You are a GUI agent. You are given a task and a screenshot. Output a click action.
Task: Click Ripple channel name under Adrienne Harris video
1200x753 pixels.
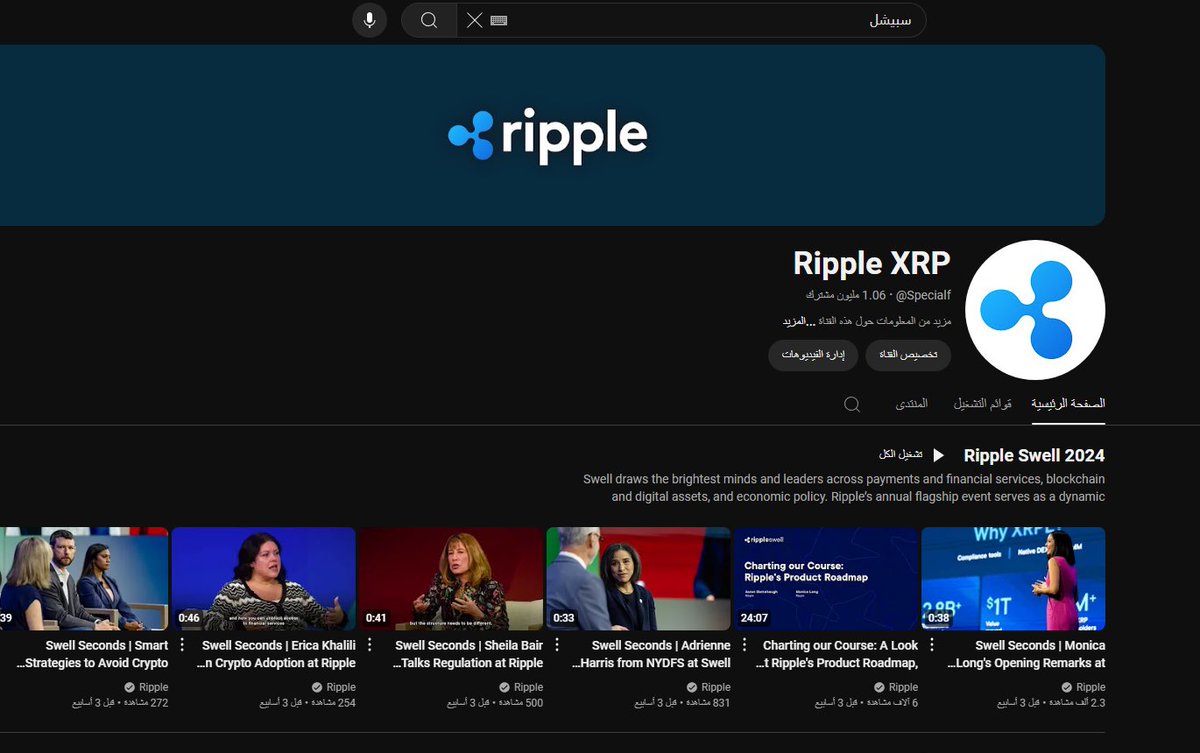716,687
